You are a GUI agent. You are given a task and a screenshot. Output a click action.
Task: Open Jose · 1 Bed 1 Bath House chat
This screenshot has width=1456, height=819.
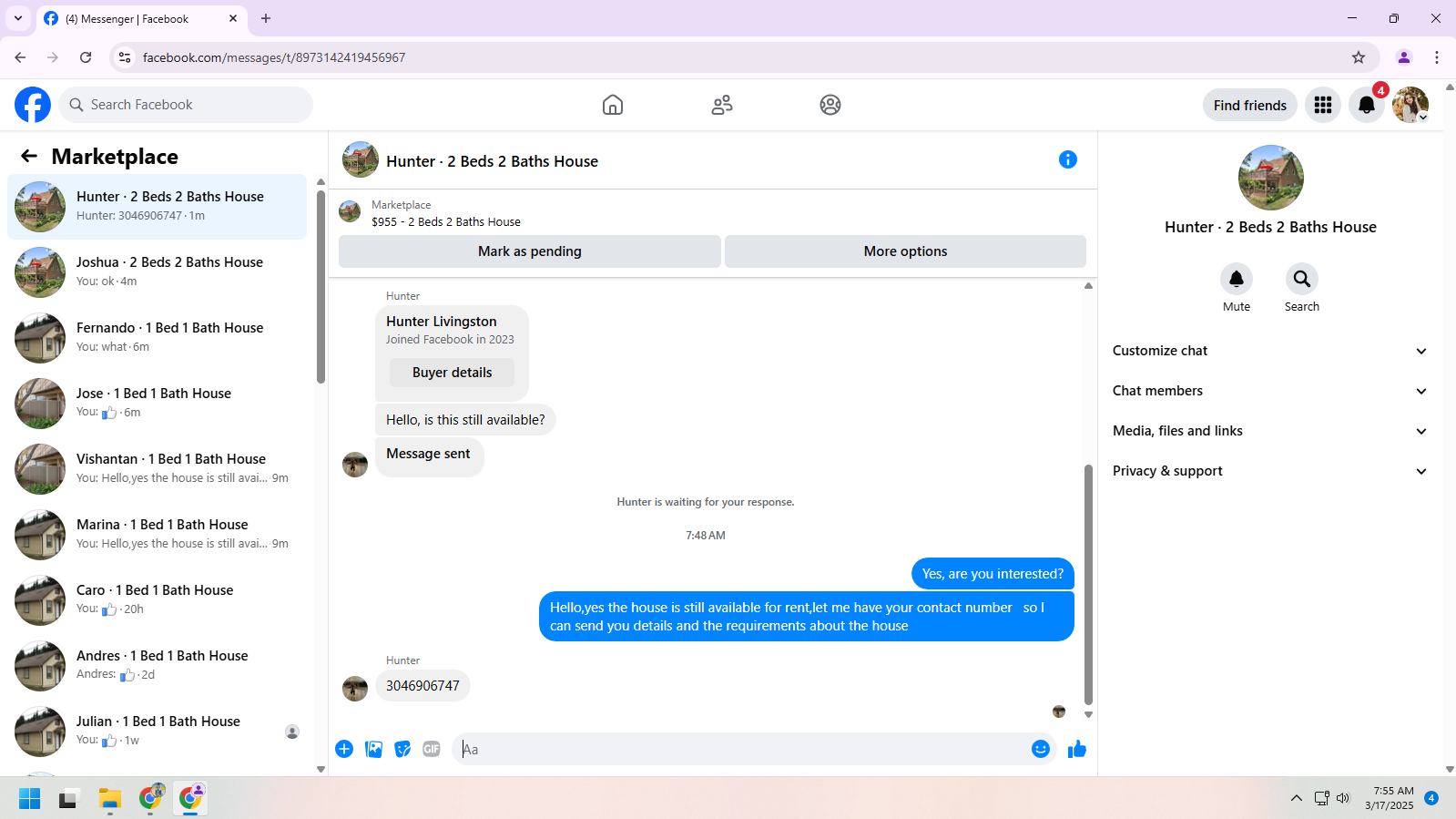point(157,404)
